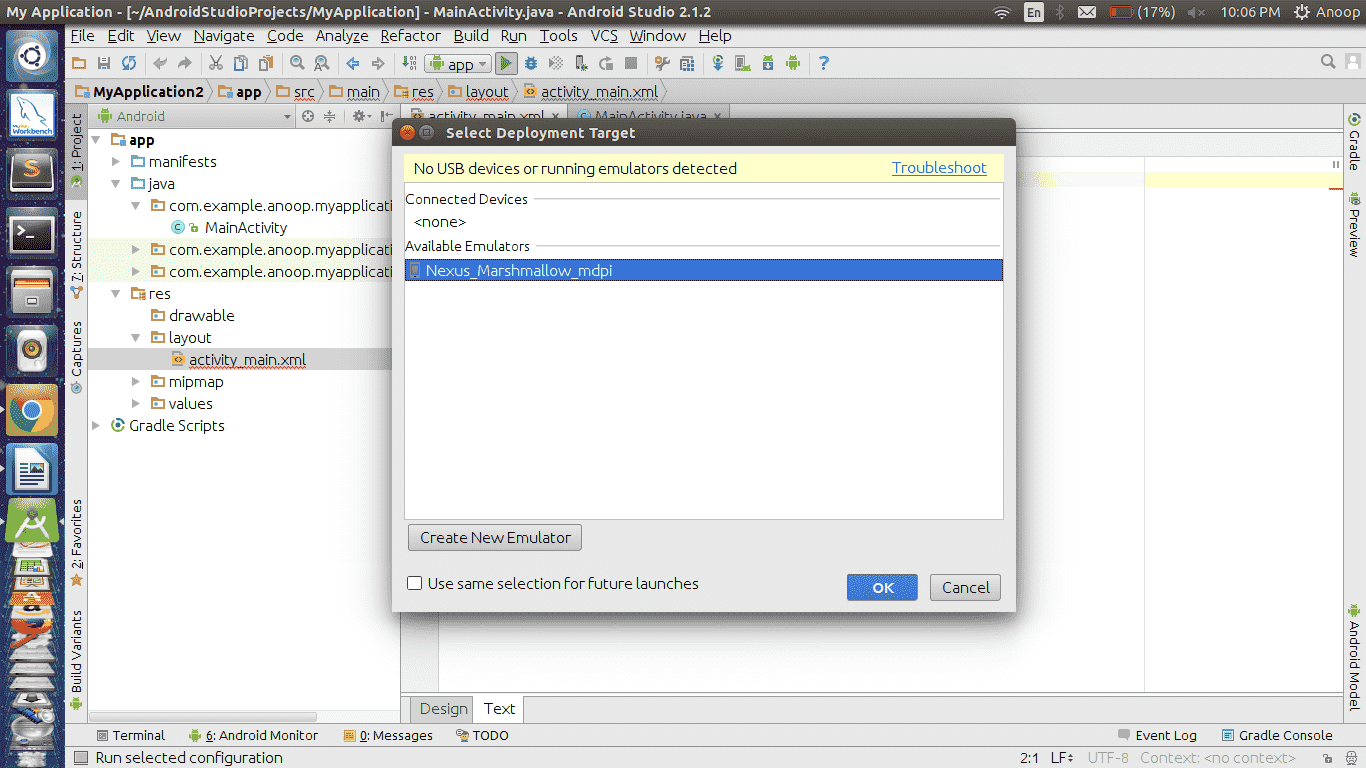Open MySQL Workbench from dock

click(x=32, y=116)
